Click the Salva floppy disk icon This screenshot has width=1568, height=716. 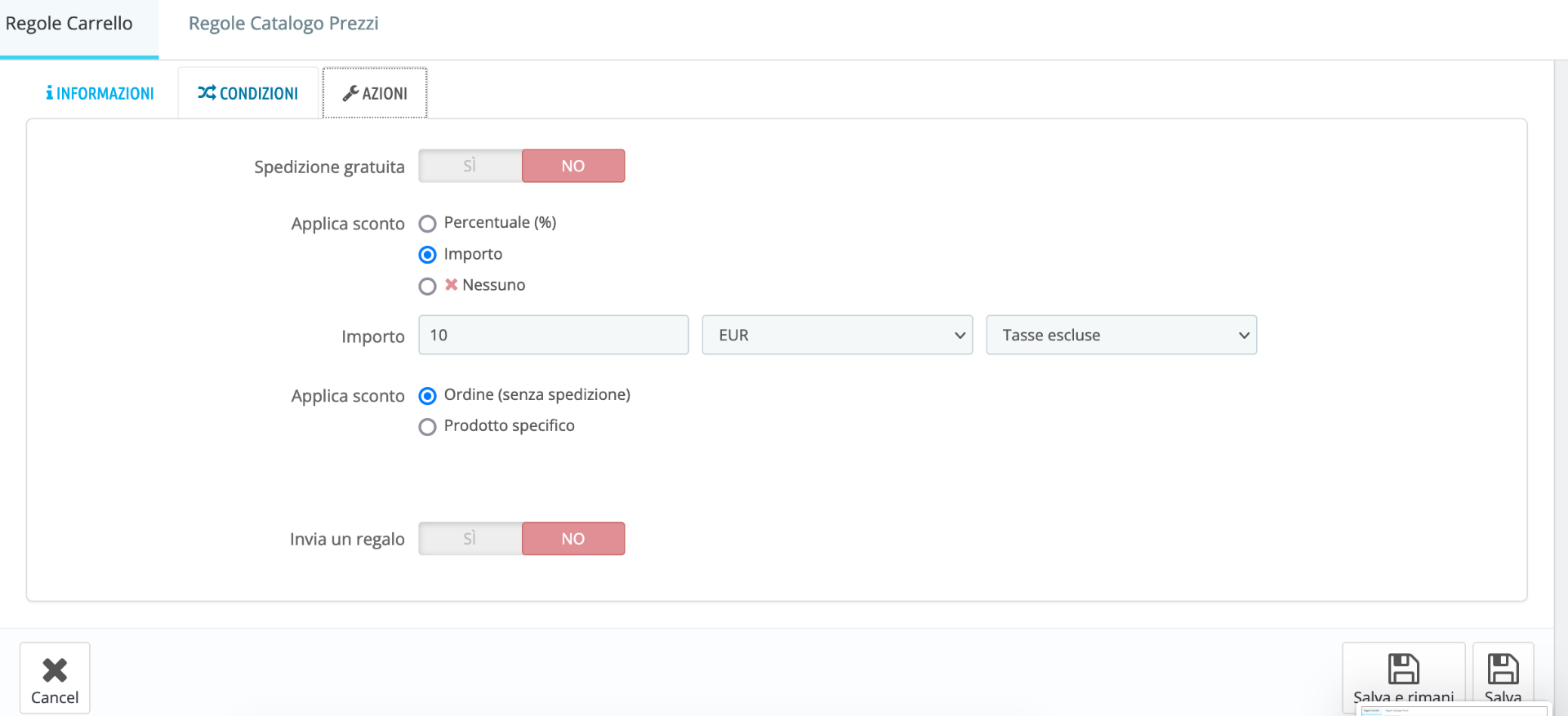[x=1503, y=669]
